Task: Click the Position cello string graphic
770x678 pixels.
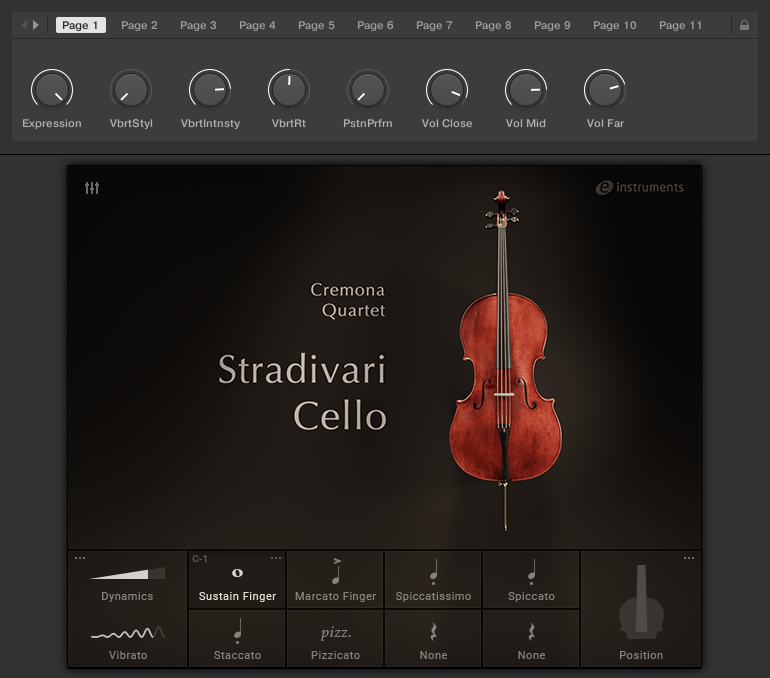Action: (641, 602)
